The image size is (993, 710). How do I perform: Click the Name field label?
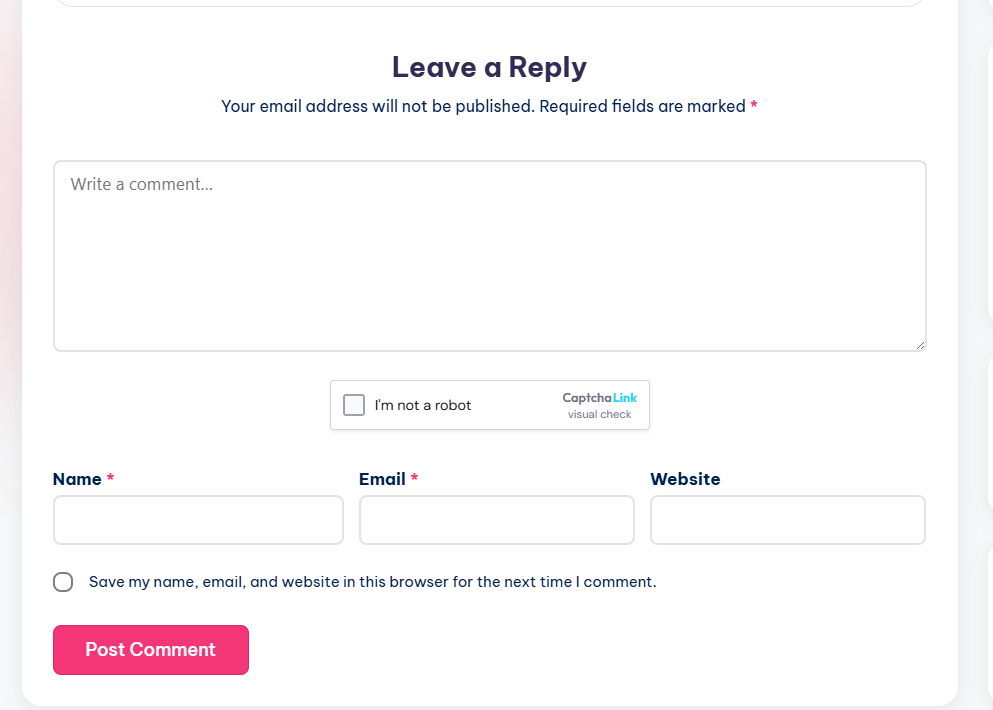click(x=77, y=479)
